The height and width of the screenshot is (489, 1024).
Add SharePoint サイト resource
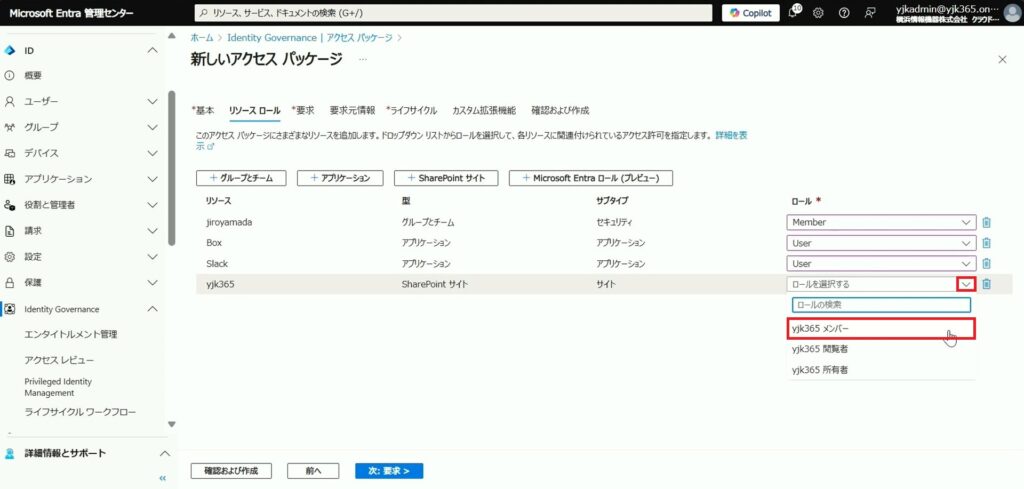click(x=446, y=178)
